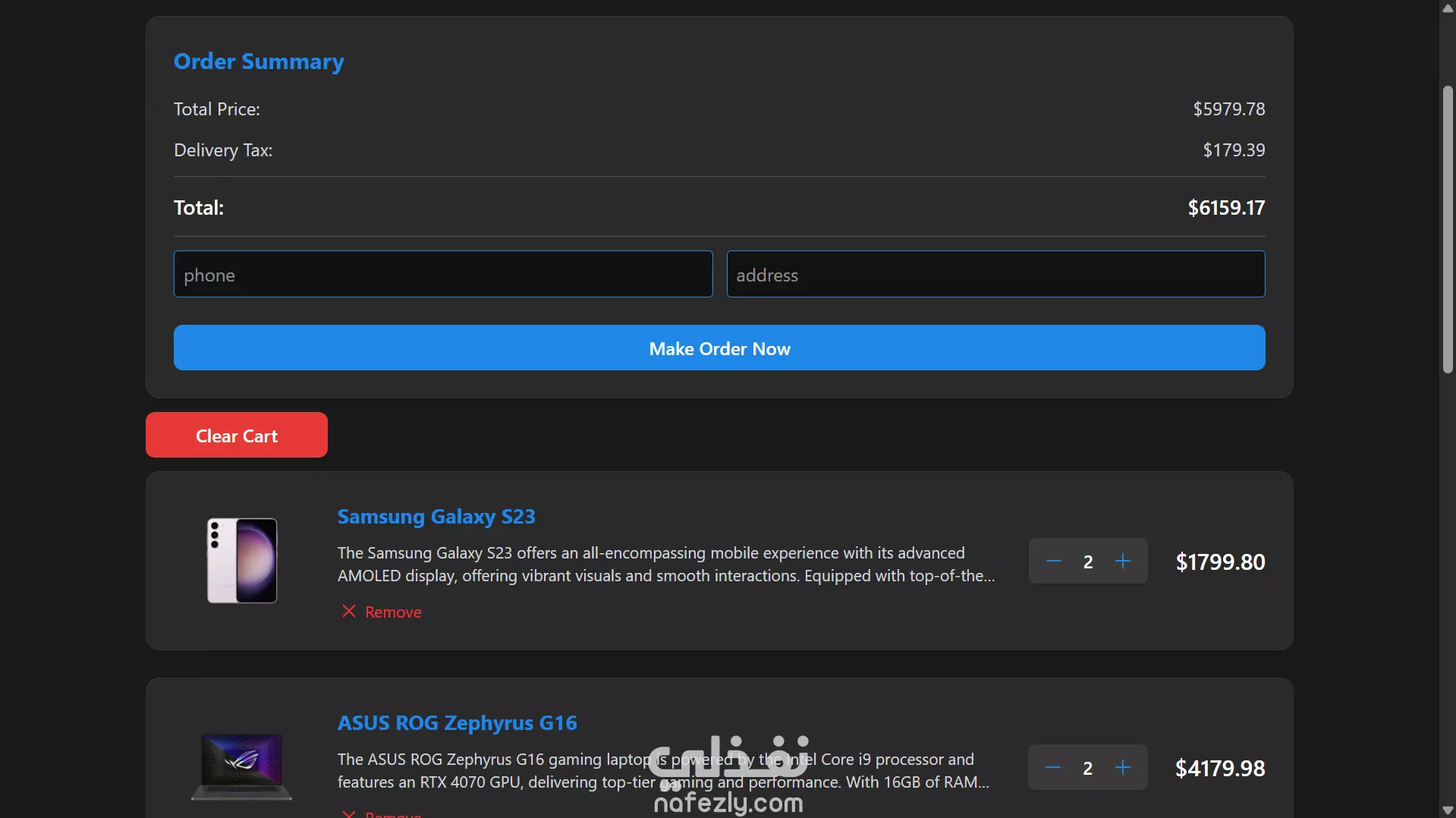Remove Samsung Galaxy S23 via Remove link
Screen dimensions: 1456x818
(x=393, y=612)
